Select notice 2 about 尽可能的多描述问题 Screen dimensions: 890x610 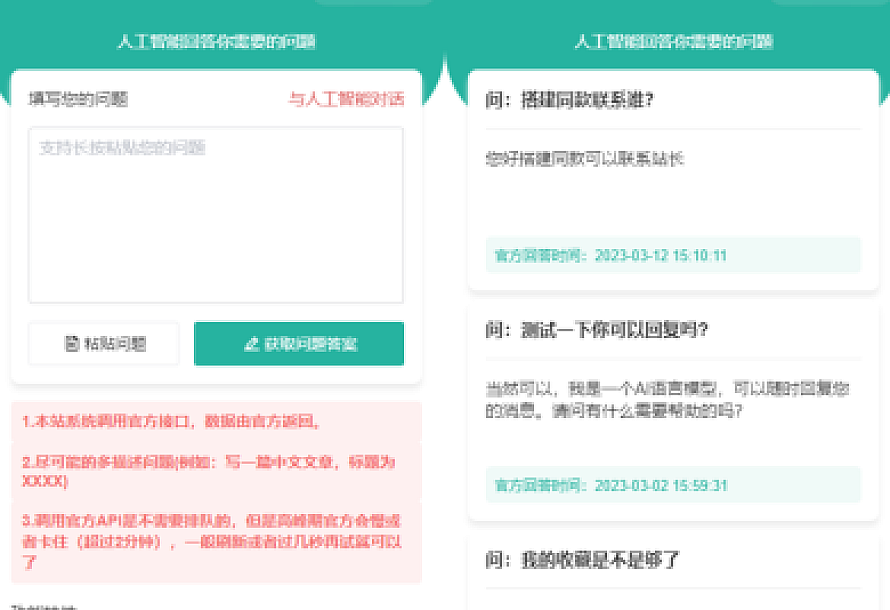(x=209, y=471)
